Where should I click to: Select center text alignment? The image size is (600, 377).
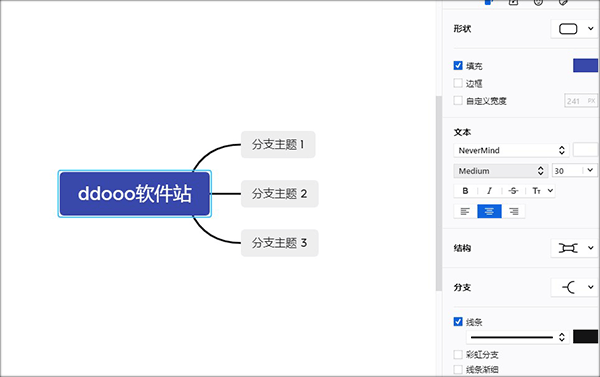(489, 211)
